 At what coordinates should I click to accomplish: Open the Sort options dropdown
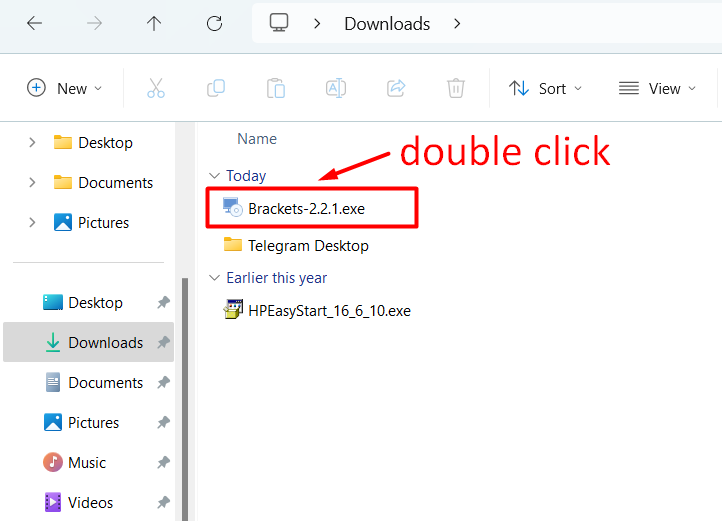545,88
